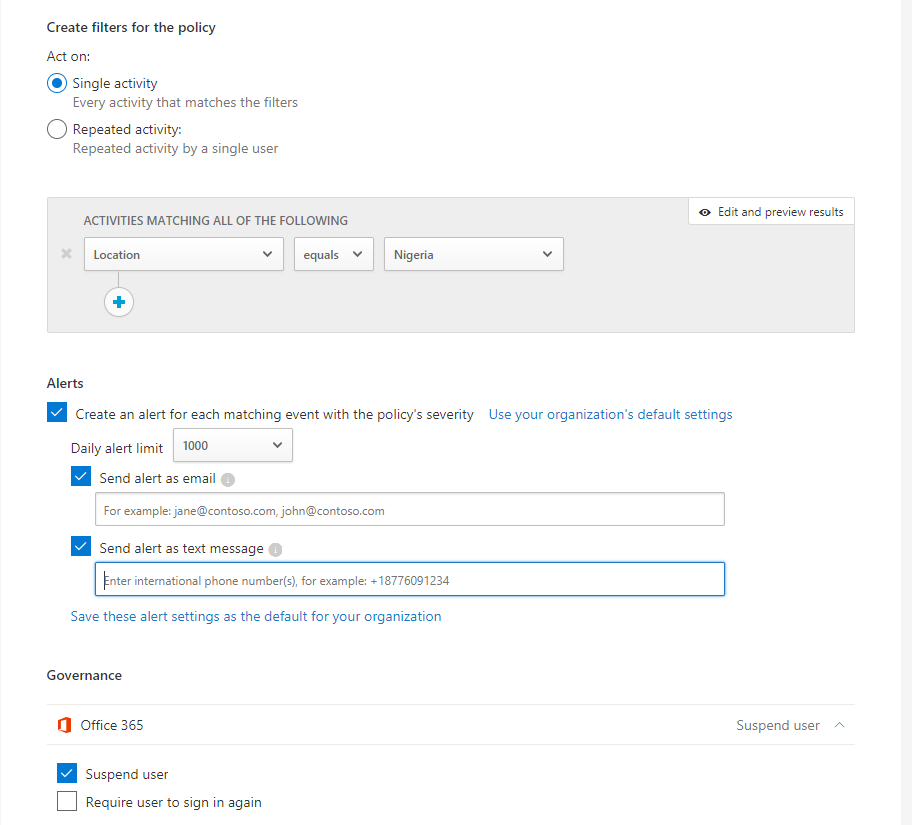
Task: Open the Location filter field dropdown
Action: 184,254
